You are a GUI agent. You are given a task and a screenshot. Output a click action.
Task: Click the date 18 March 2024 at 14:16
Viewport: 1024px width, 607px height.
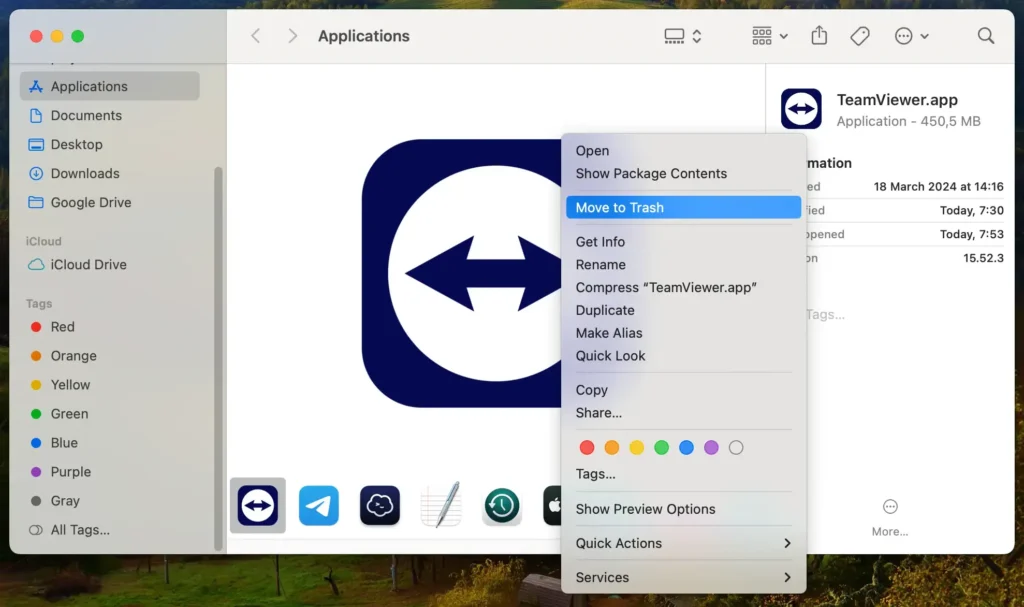point(938,187)
